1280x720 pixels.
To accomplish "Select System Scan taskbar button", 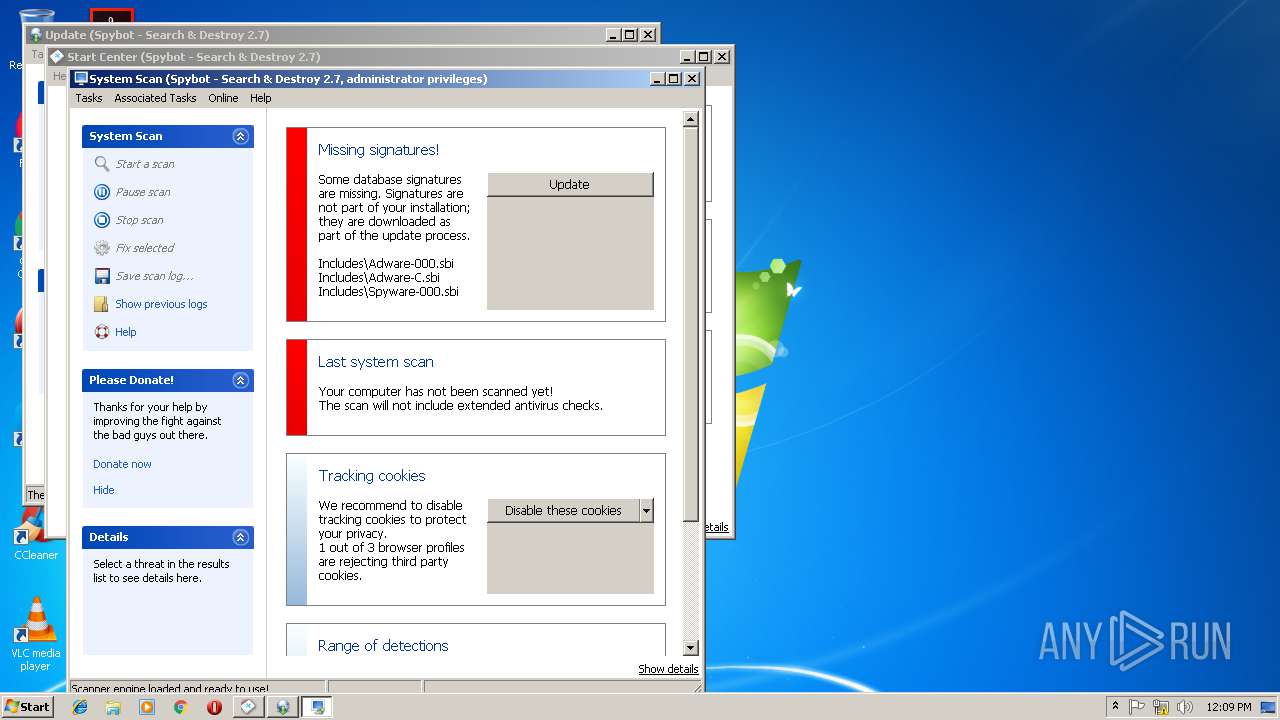I will [317, 707].
